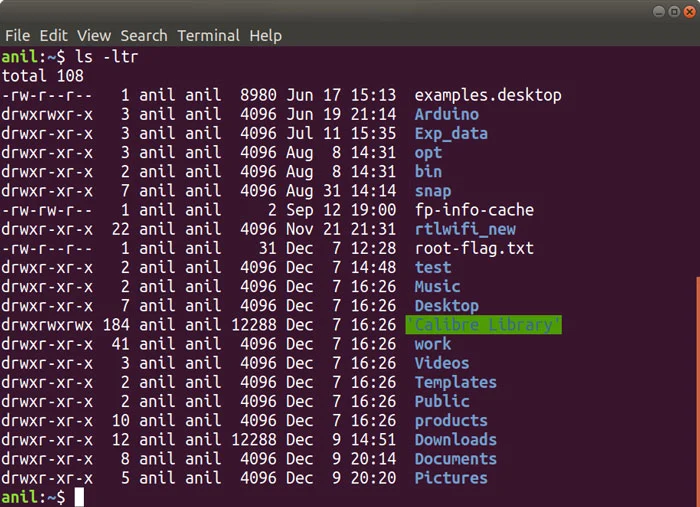The height and width of the screenshot is (507, 700).
Task: Click the file size '8980'
Action: pos(258,95)
